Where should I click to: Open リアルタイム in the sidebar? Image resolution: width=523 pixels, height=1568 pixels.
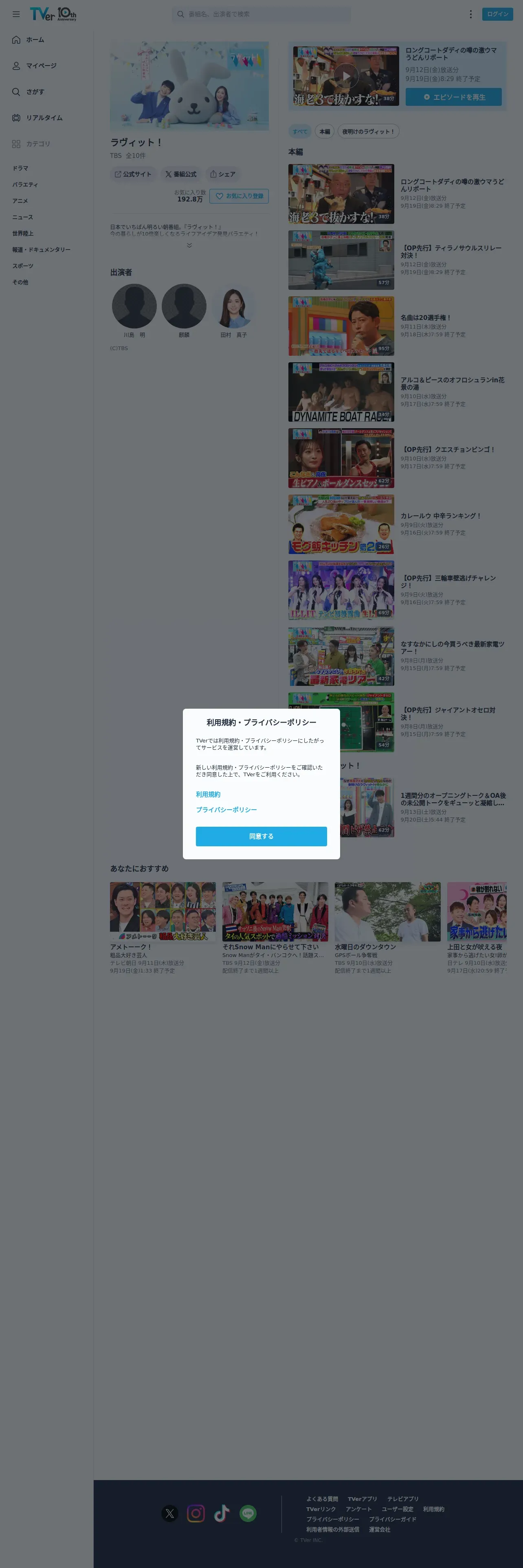(37, 118)
